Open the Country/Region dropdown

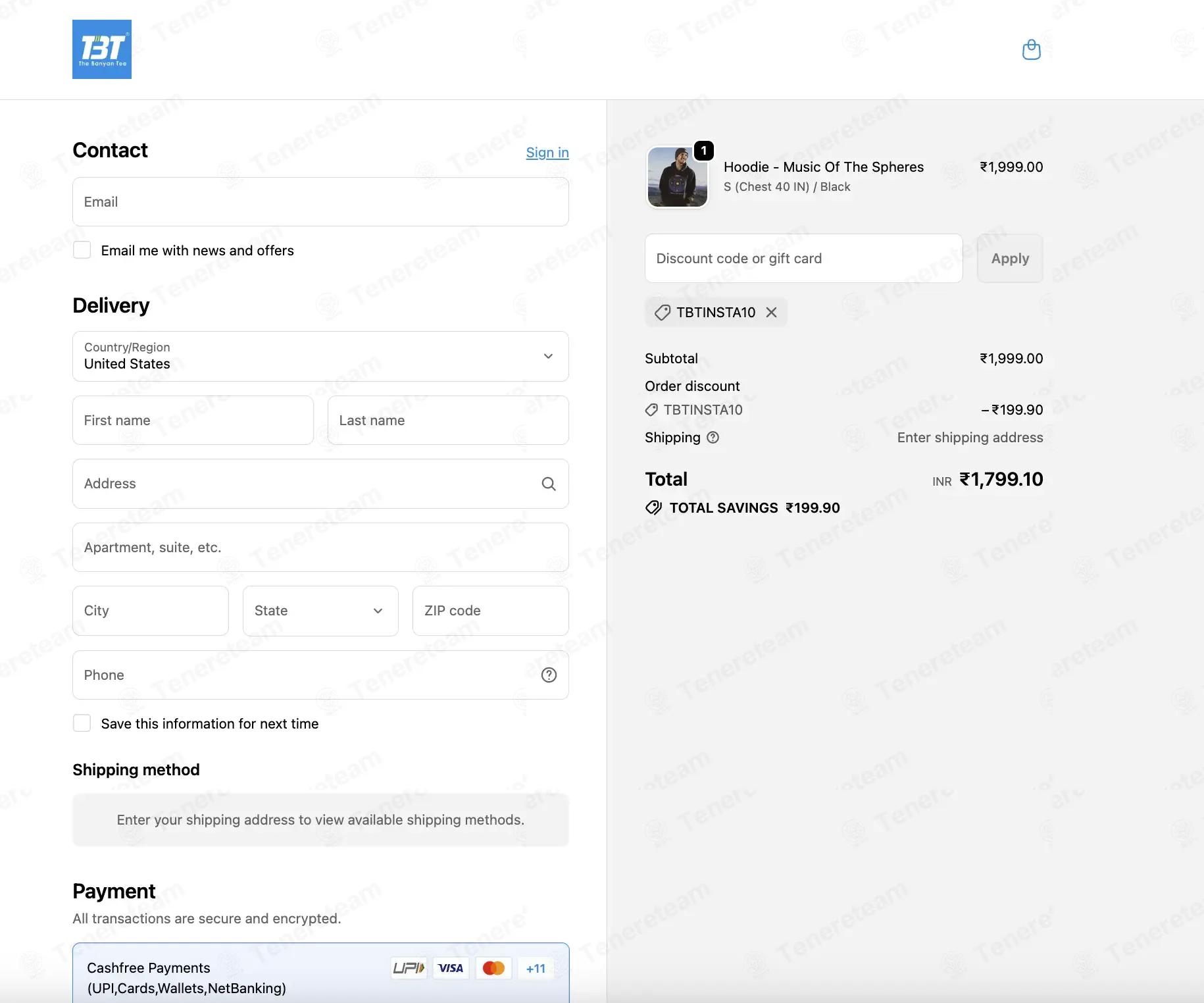point(320,356)
